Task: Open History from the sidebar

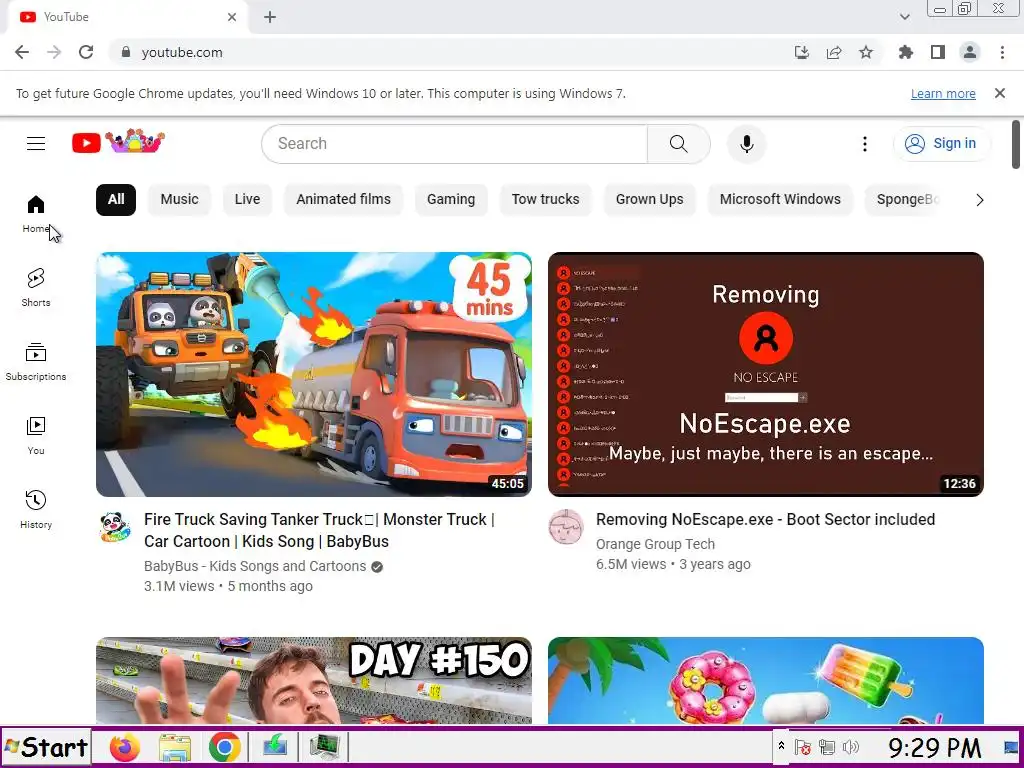Action: tap(36, 509)
